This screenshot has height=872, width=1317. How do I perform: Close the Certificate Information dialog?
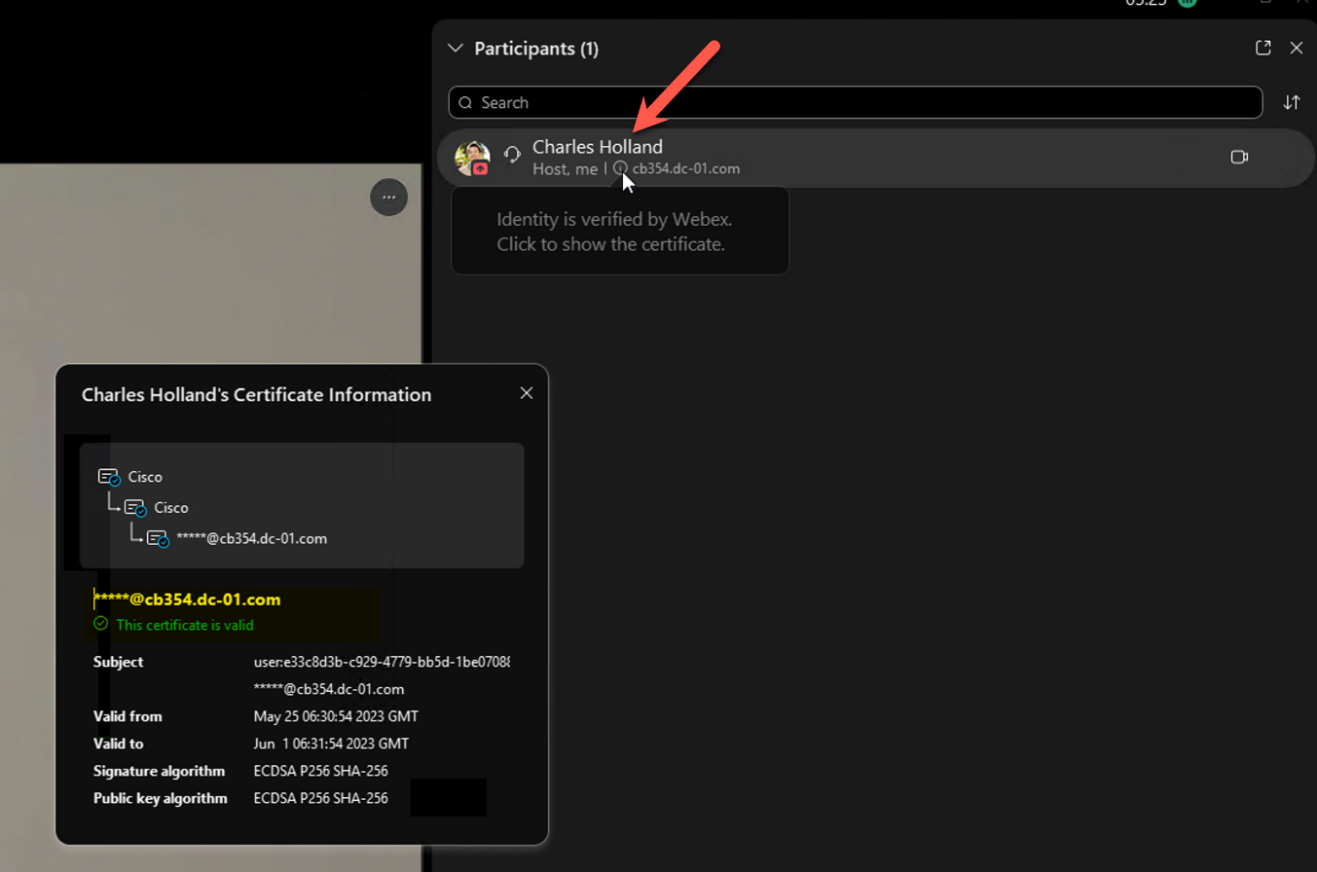pos(526,393)
